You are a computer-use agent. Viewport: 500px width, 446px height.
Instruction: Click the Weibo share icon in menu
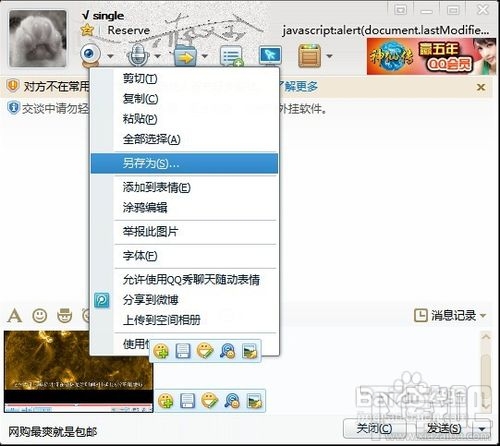[x=102, y=300]
